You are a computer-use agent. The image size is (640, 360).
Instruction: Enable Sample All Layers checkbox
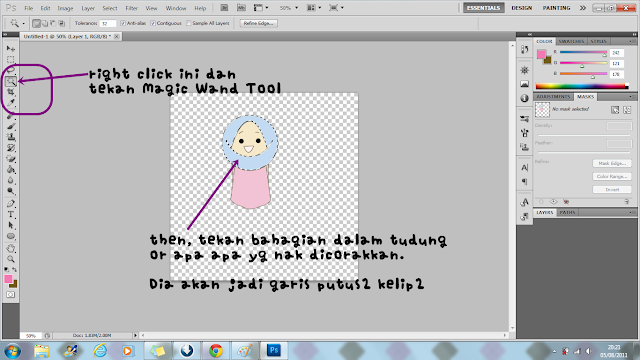[189, 23]
